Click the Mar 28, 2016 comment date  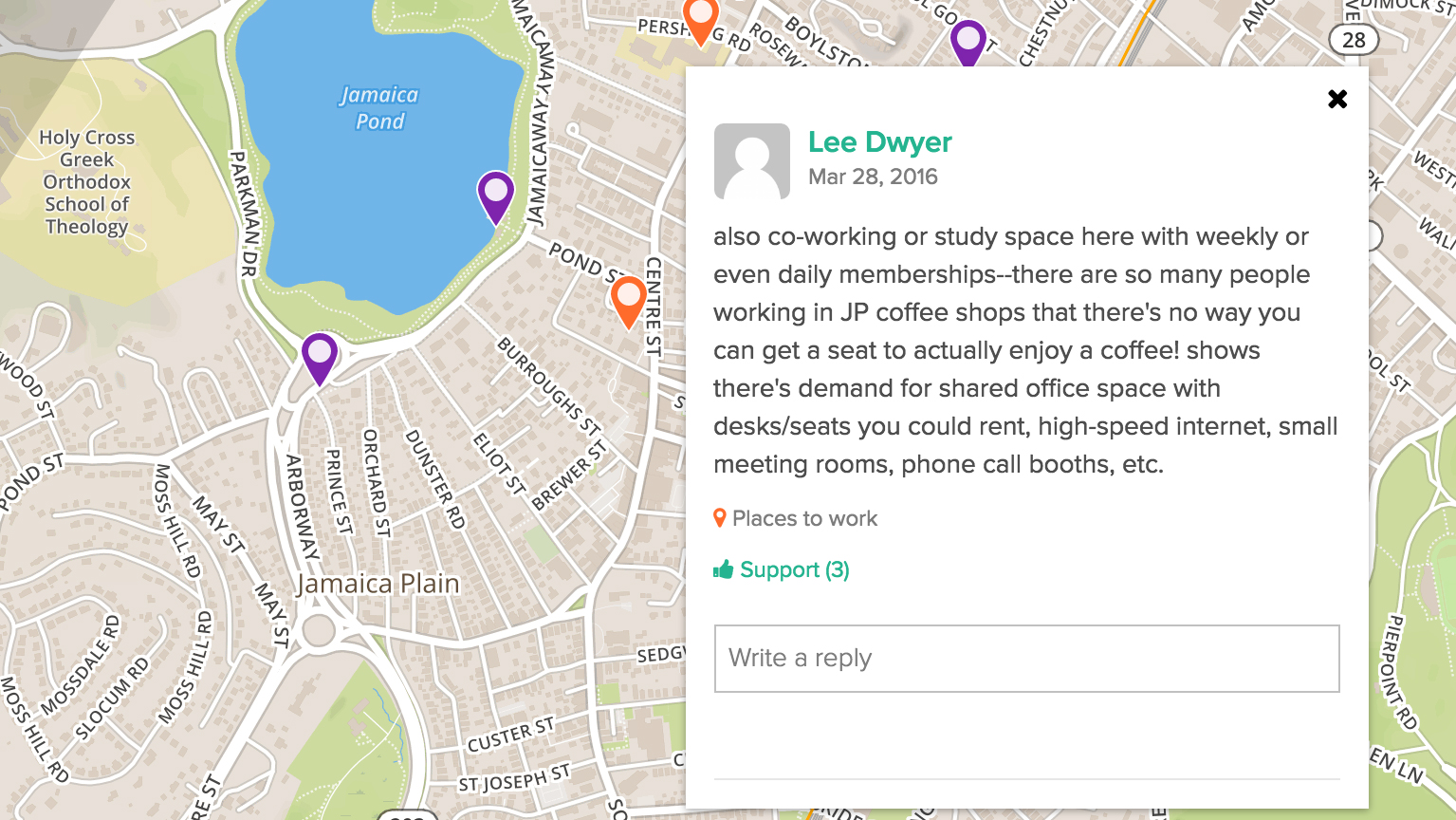coord(873,177)
